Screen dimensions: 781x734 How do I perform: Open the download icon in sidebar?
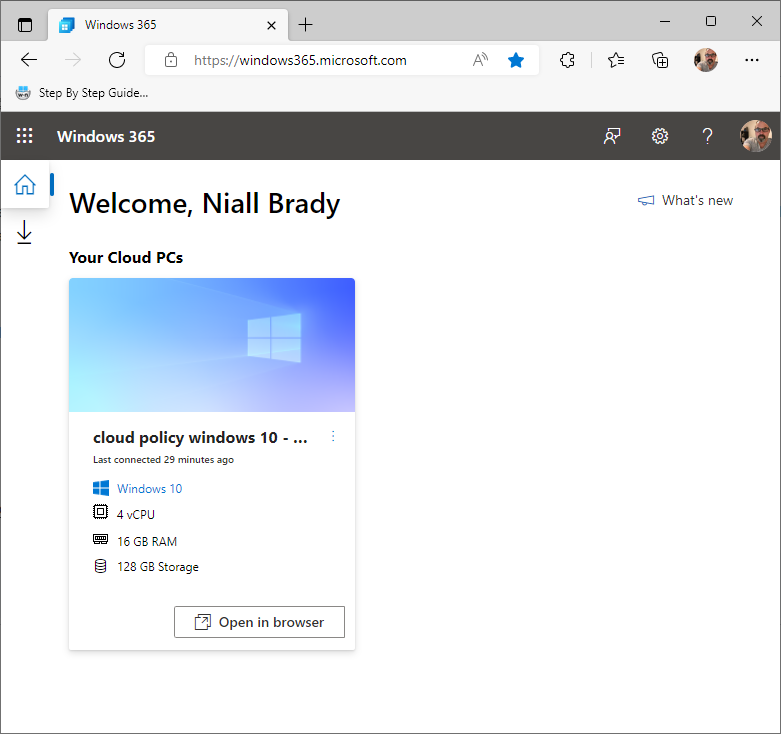click(25, 233)
